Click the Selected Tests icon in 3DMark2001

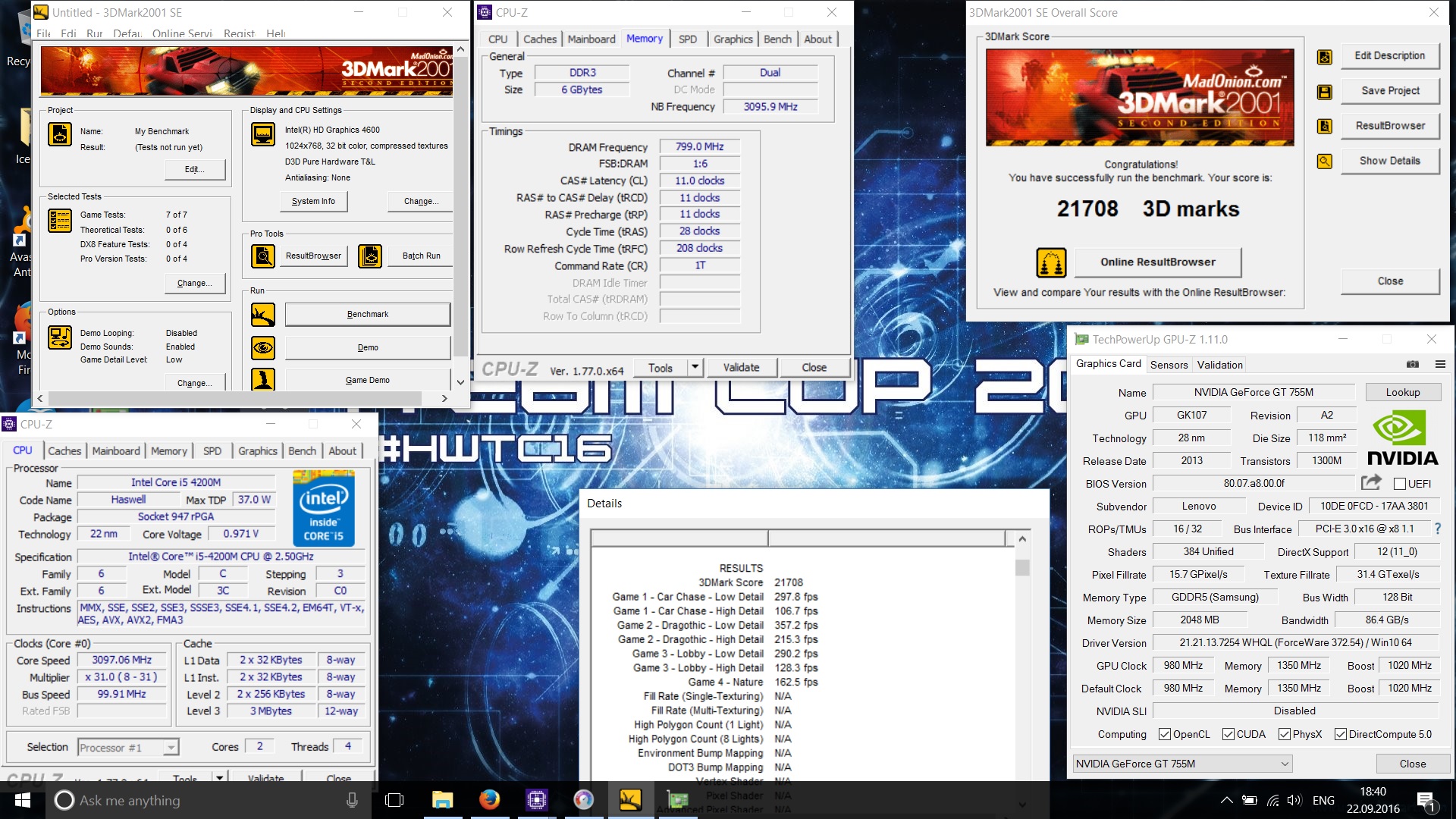(60, 221)
